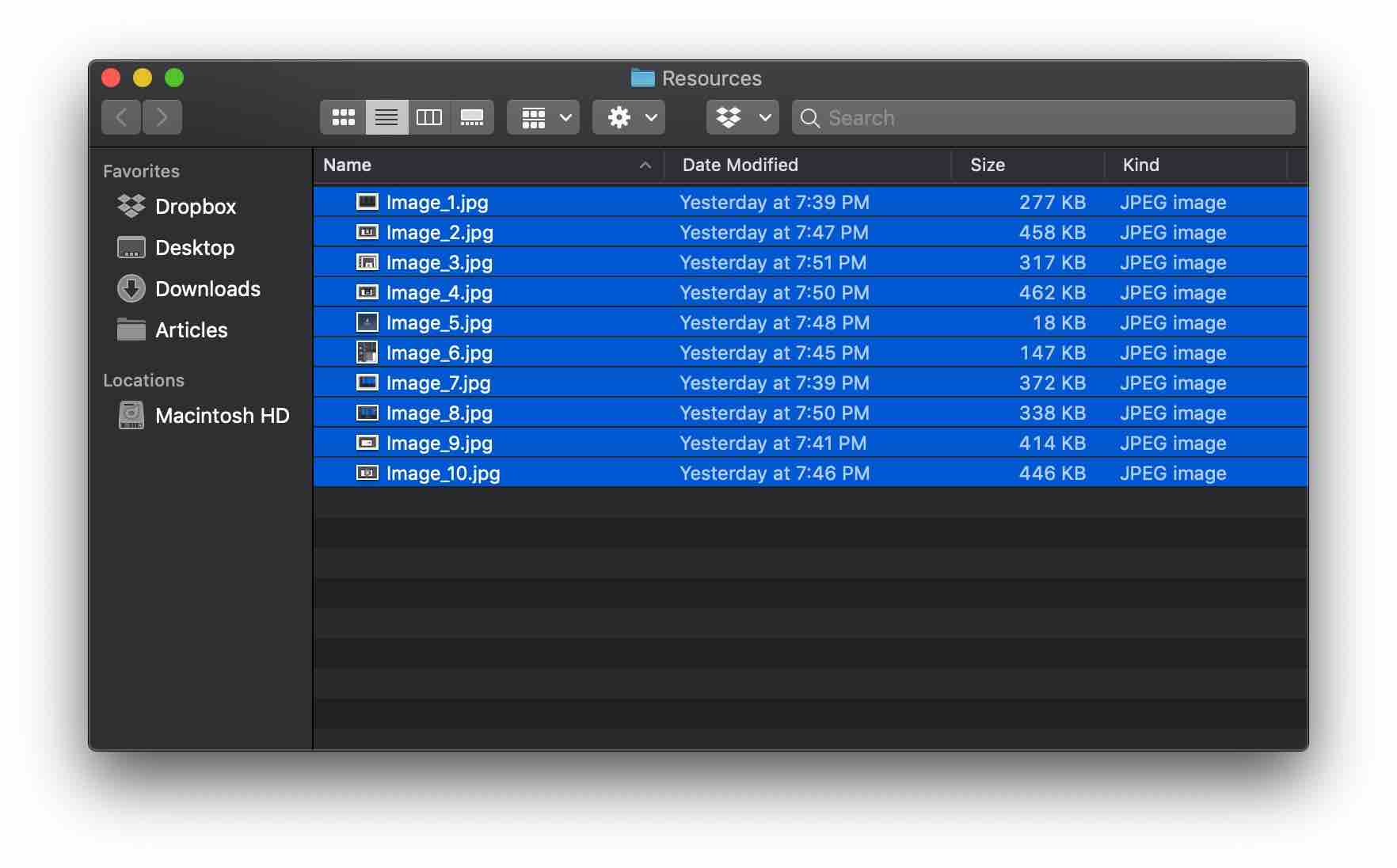
Task: Click JPEG image kind for Image_8.jpg
Action: [1173, 413]
